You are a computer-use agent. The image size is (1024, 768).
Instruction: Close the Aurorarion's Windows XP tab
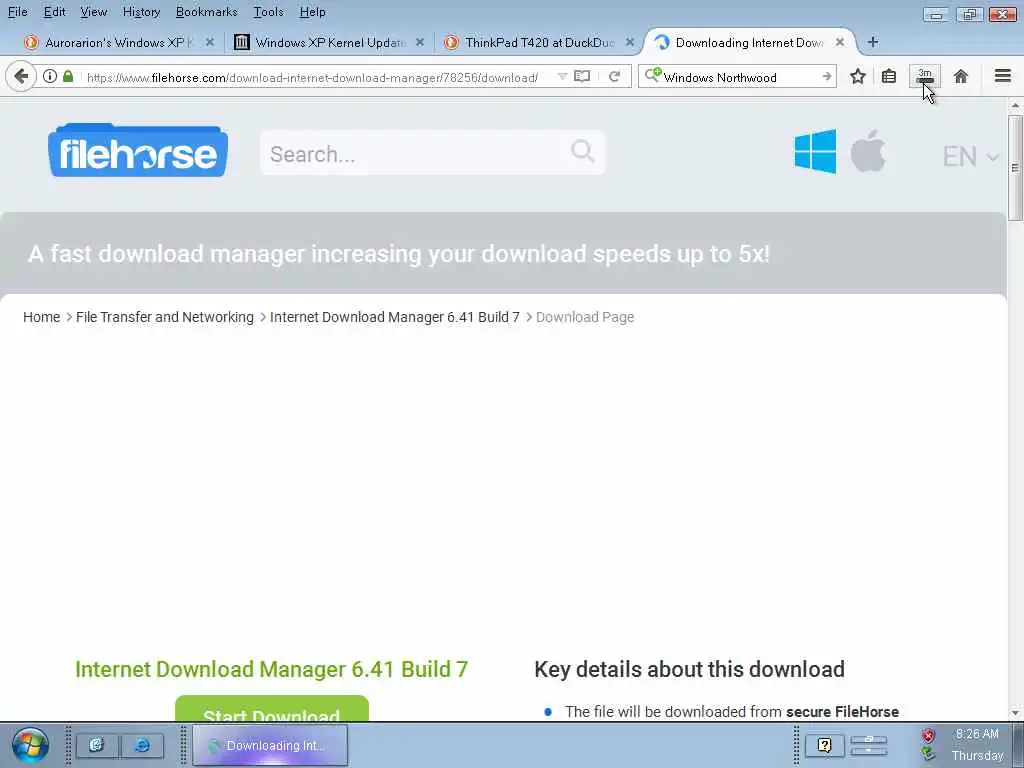click(210, 42)
